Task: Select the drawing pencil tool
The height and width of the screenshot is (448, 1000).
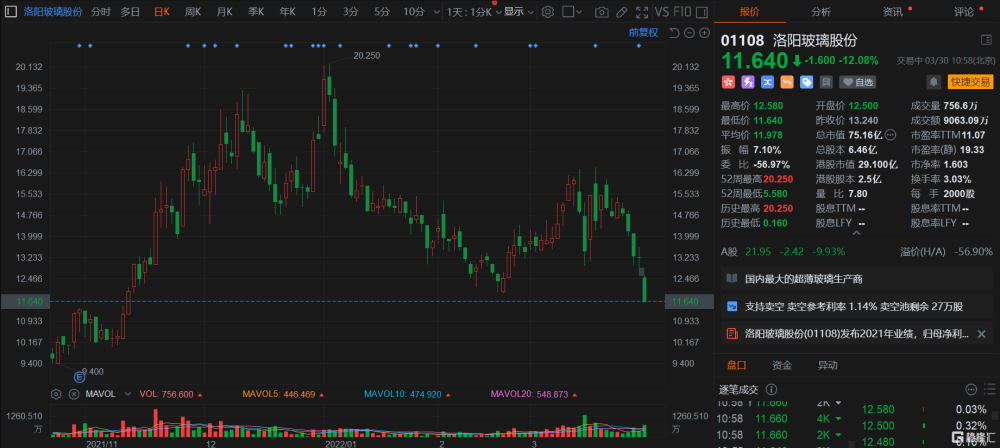Action: 622,11
